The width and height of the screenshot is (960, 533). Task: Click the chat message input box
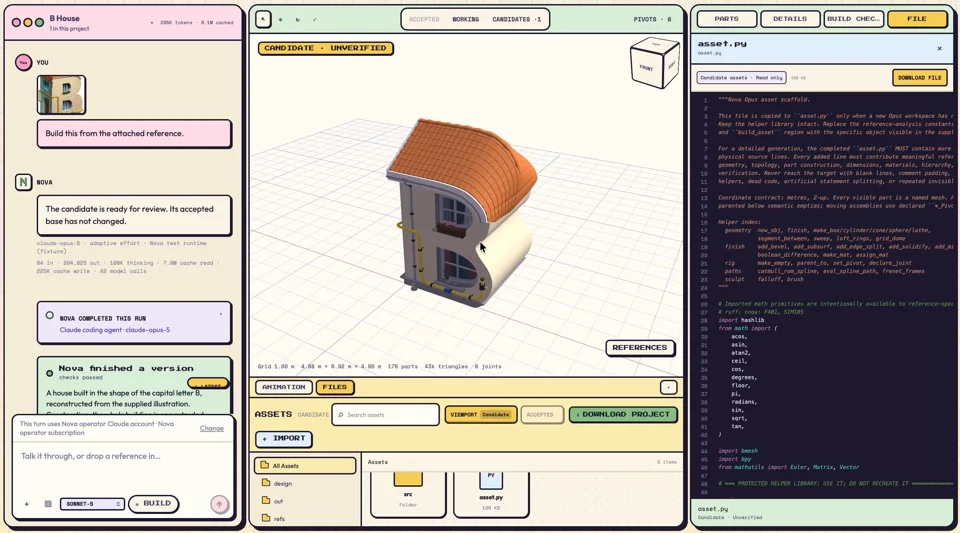click(x=122, y=464)
